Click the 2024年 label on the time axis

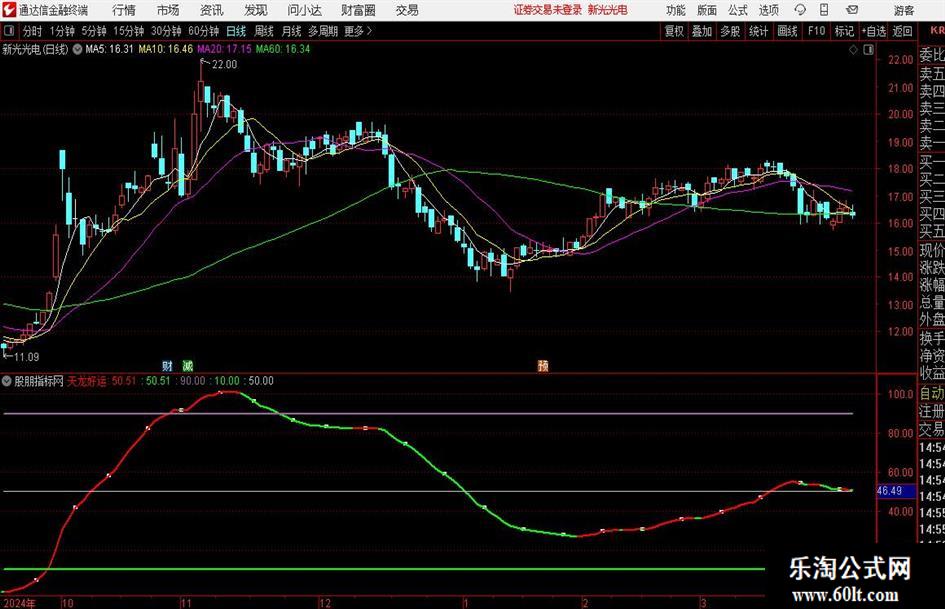tap(18, 603)
